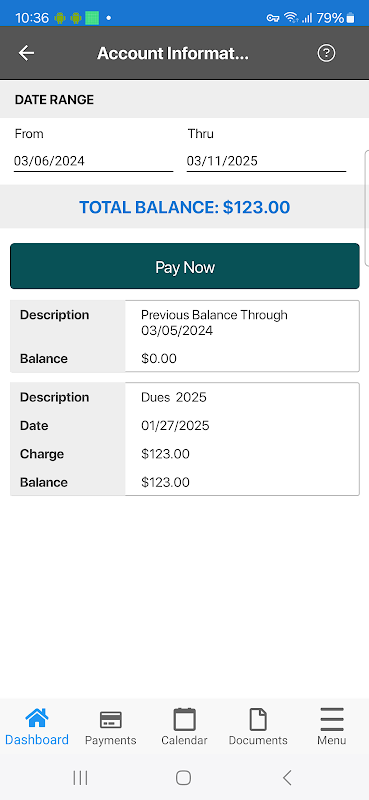Tap the back arrow in header
This screenshot has width=369, height=800.
[x=26, y=53]
